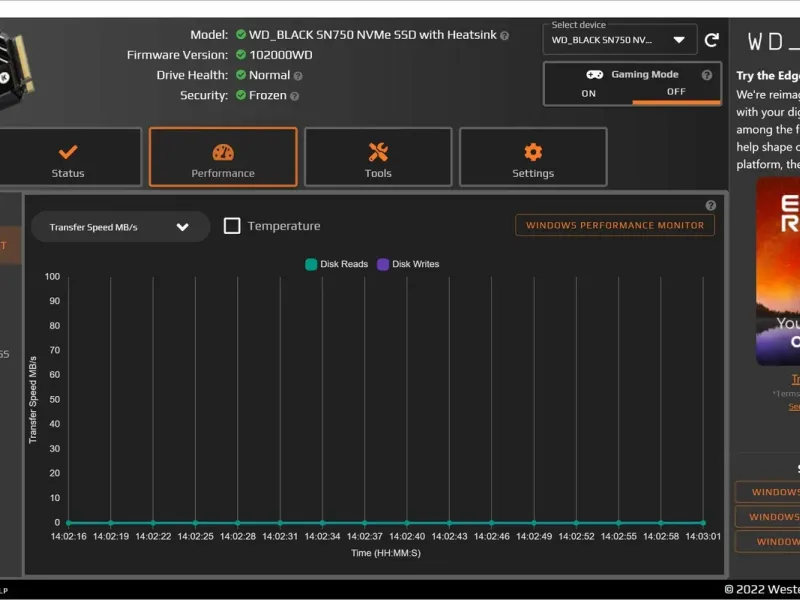The height and width of the screenshot is (600, 800).
Task: Open Gaming Mode help question mark
Action: pos(707,75)
